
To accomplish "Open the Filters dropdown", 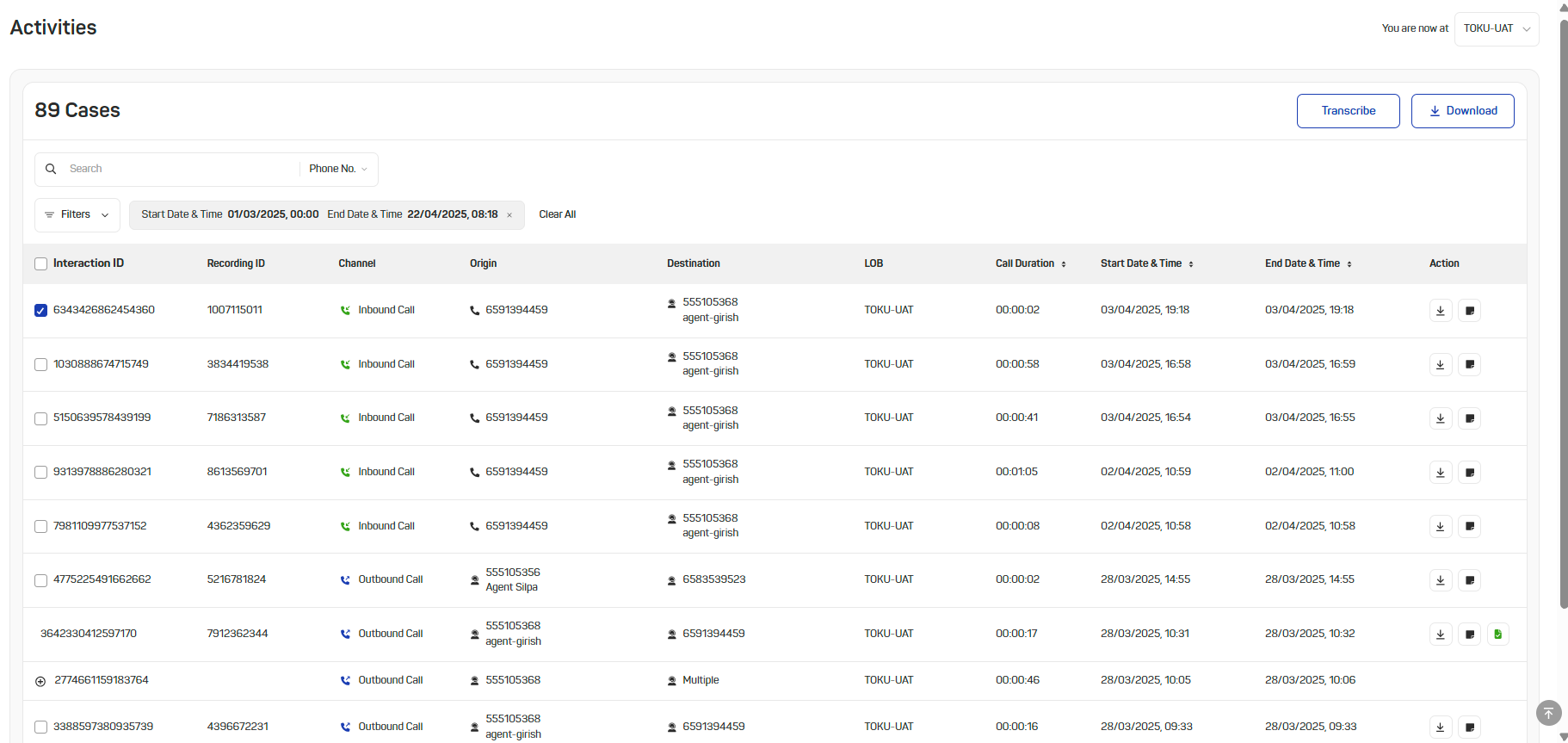I will [x=77, y=214].
